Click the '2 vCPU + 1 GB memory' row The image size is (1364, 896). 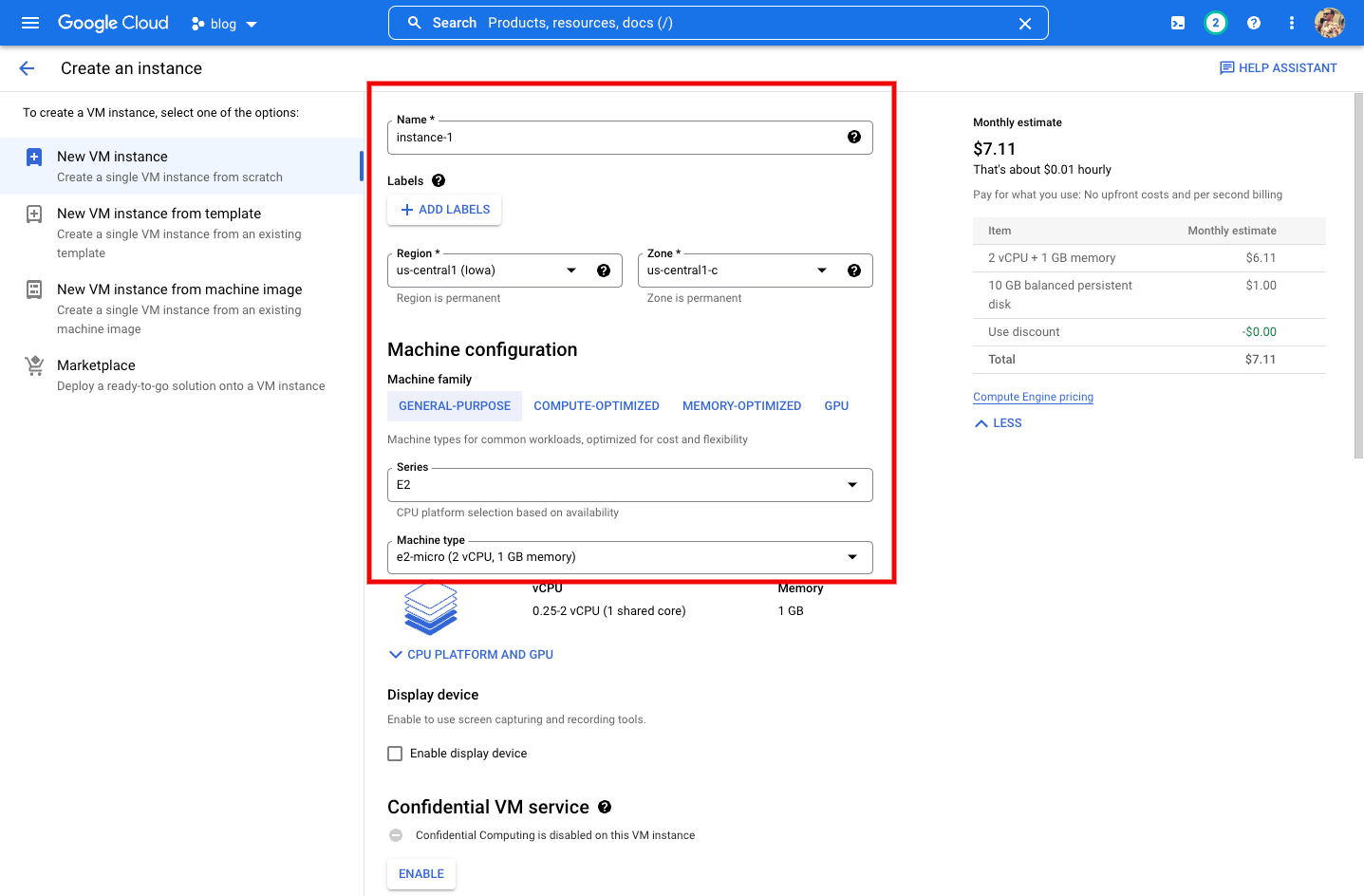tap(1149, 258)
